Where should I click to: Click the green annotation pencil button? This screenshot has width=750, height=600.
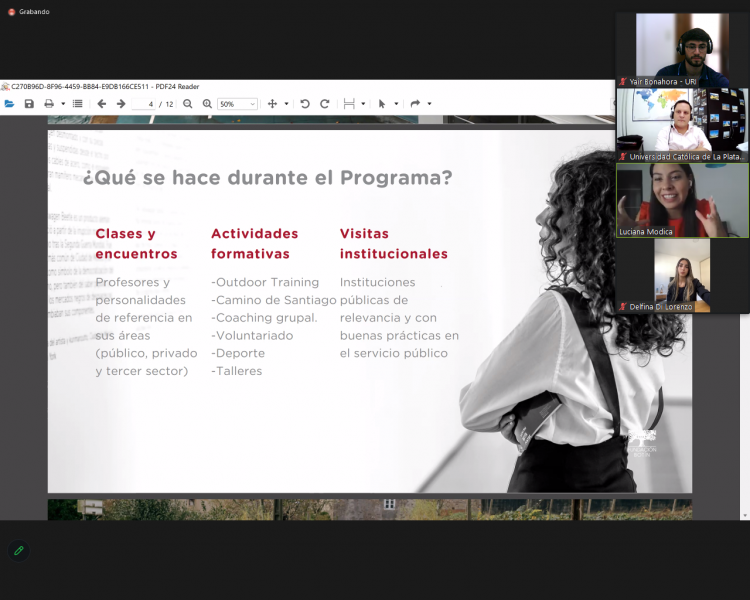[18, 550]
